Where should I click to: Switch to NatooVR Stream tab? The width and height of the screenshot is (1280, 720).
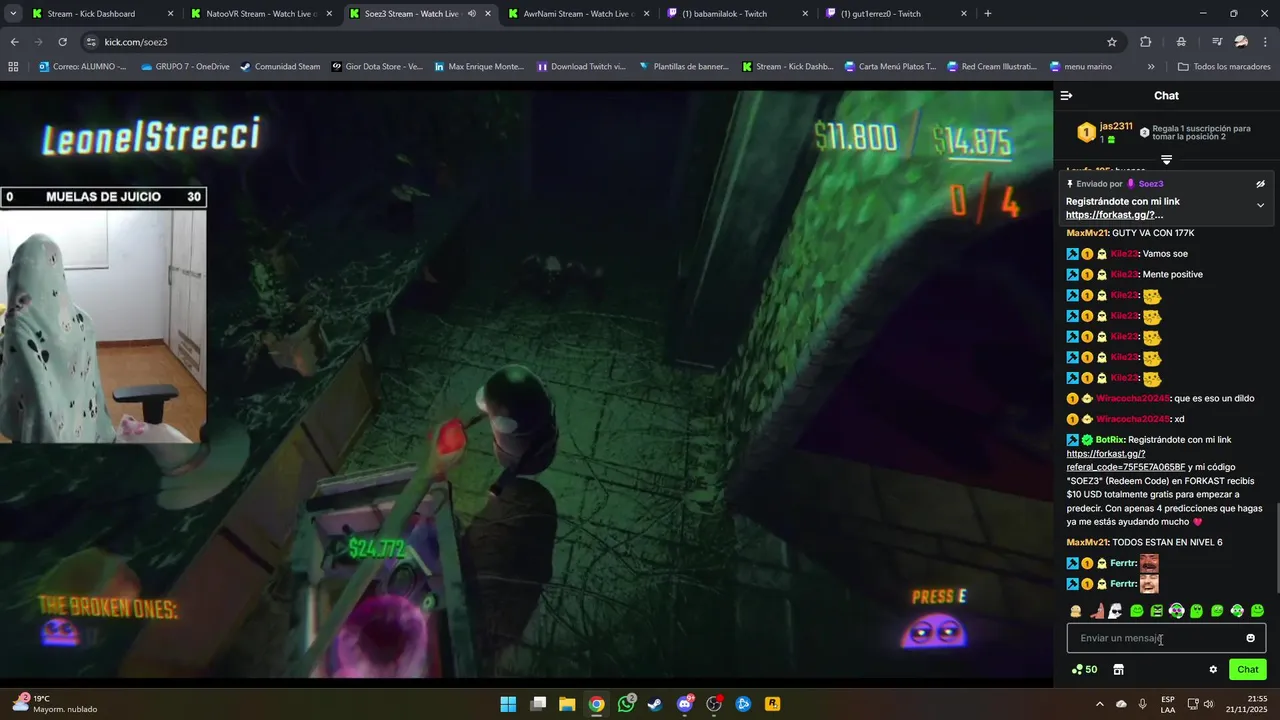[261, 14]
